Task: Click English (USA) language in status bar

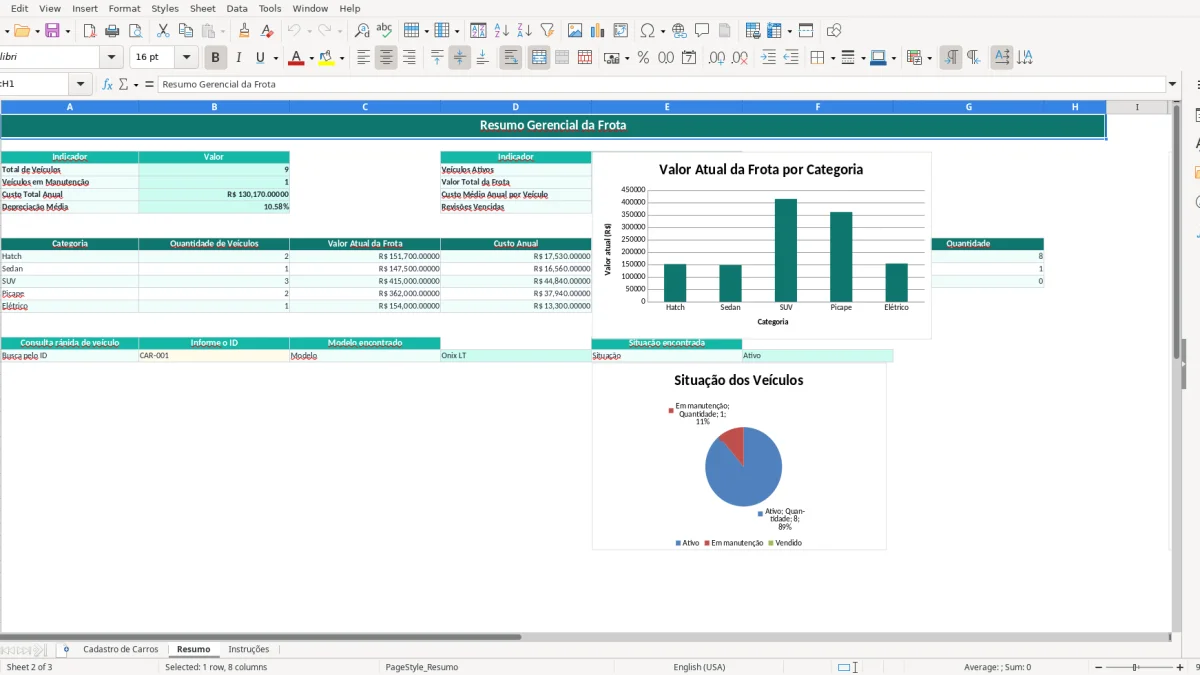Action: (700, 667)
